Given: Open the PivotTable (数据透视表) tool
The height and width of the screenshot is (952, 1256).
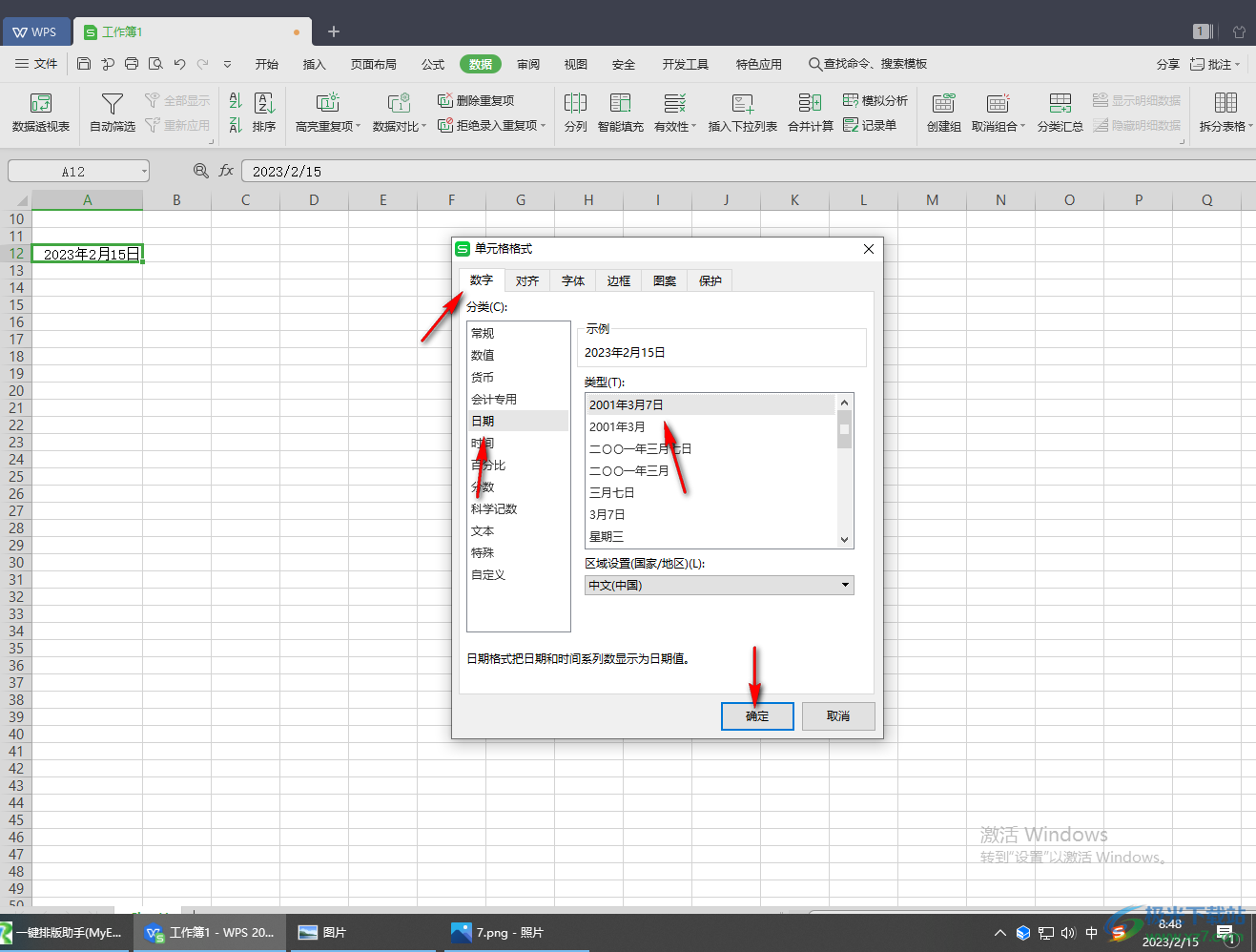Looking at the screenshot, I should [x=40, y=113].
